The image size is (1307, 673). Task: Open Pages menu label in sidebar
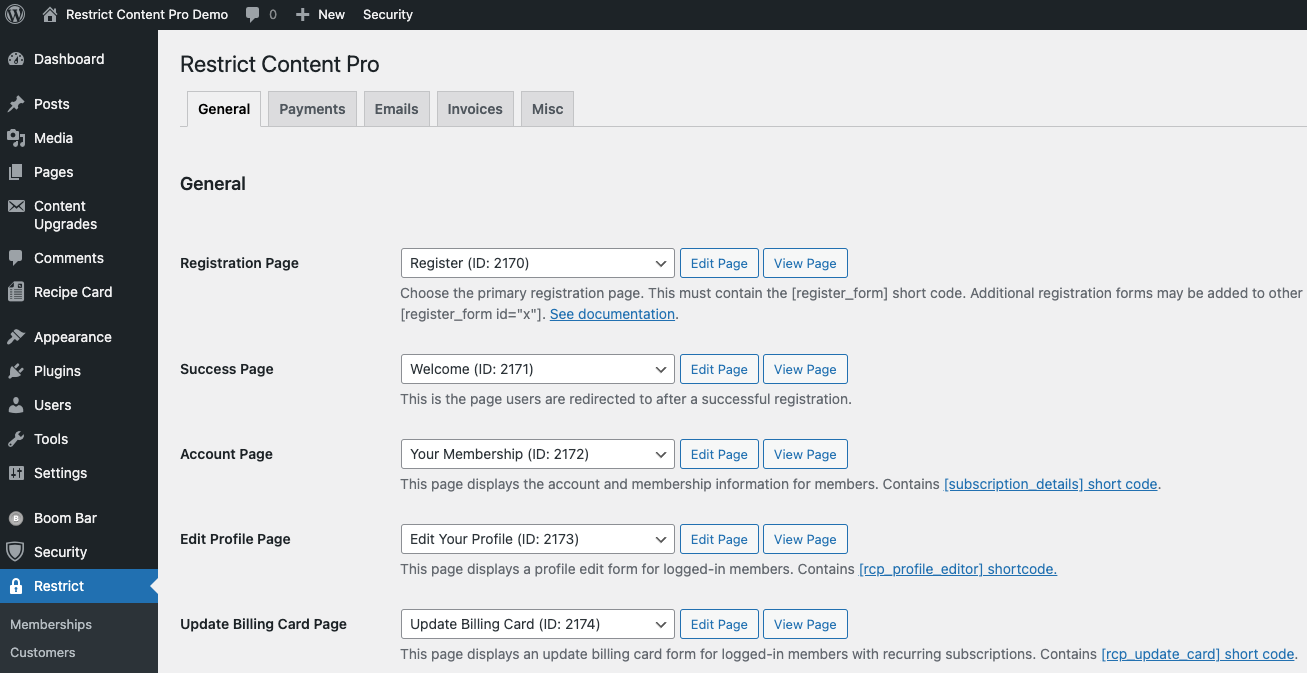click(54, 172)
